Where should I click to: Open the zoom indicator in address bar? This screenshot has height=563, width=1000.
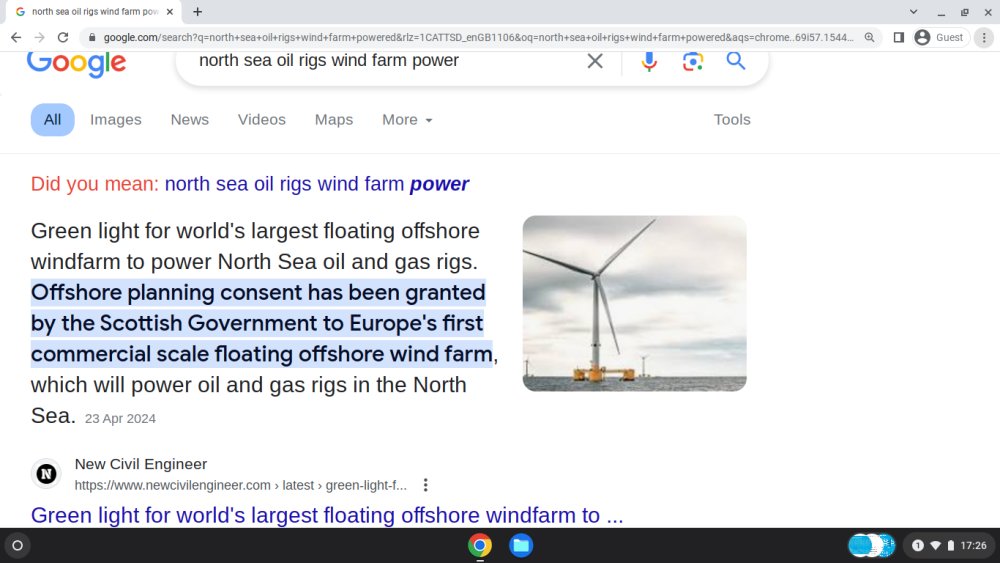(869, 38)
